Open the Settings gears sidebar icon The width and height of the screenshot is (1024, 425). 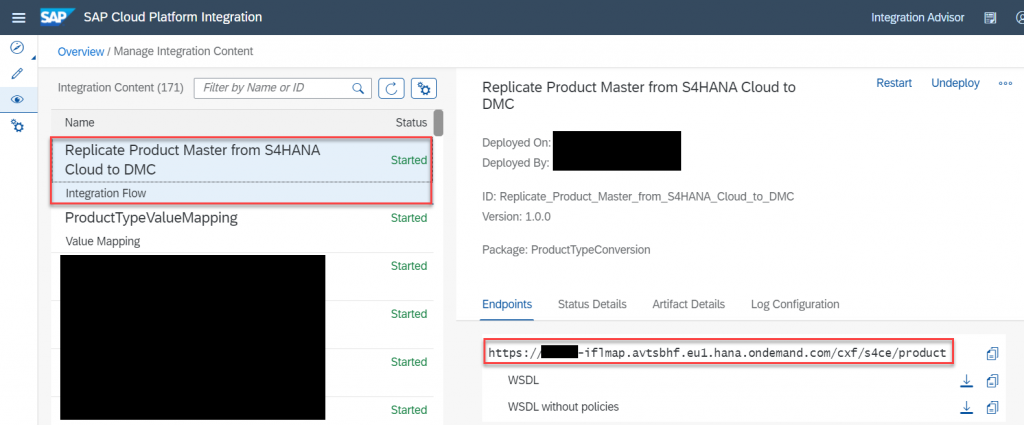(18, 126)
